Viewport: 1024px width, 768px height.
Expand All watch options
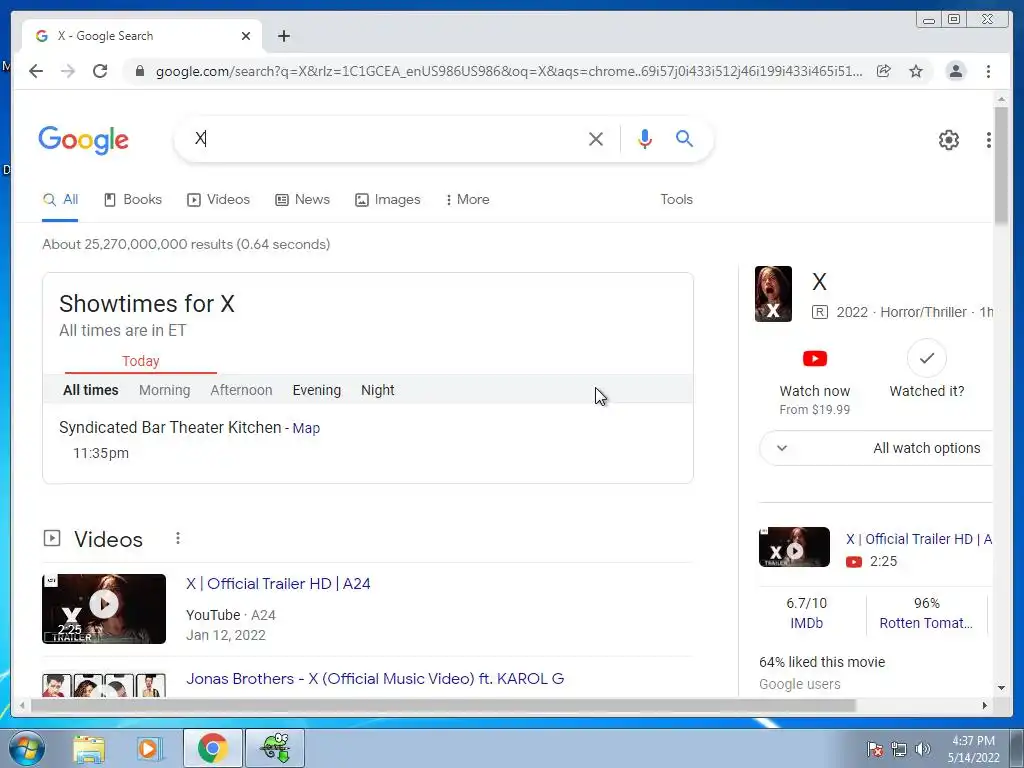[876, 448]
